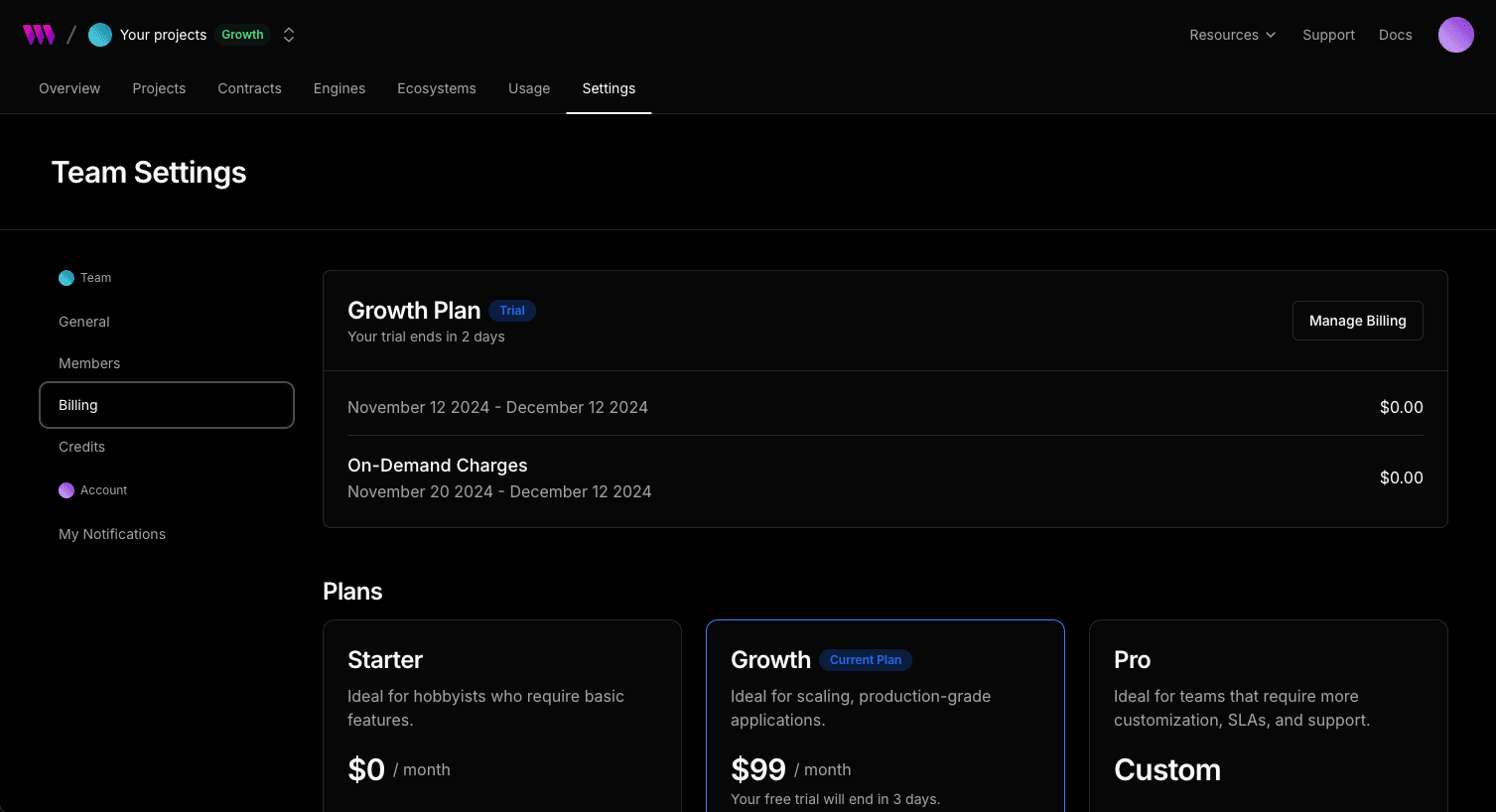The height and width of the screenshot is (812, 1496).
Task: Click the Account icon in sidebar
Action: pyautogui.click(x=67, y=490)
